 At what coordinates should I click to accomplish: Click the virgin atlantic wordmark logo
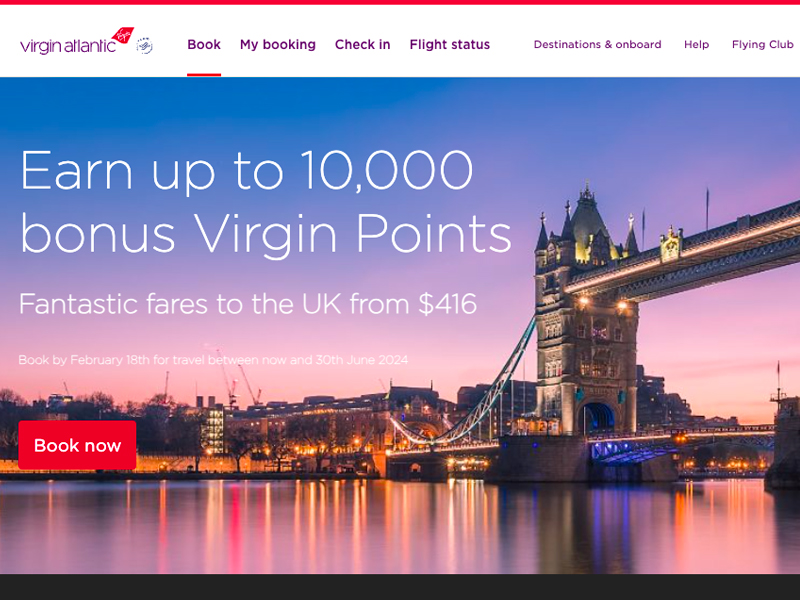pyautogui.click(x=68, y=46)
